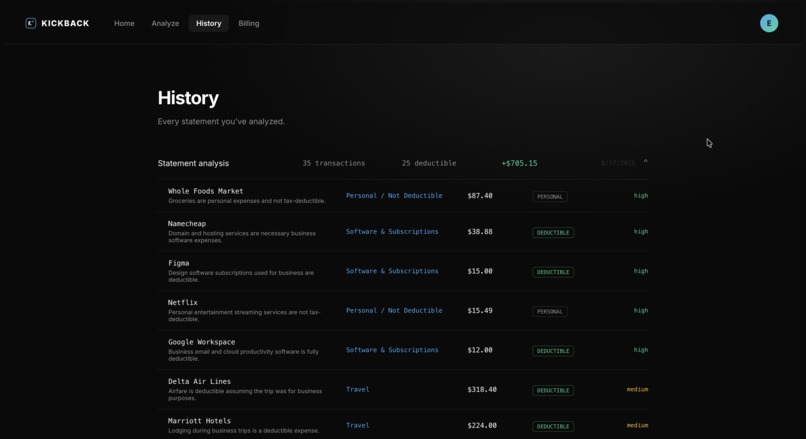This screenshot has width=806, height=439.
Task: Click the 25 deductible count
Action: (x=429, y=163)
